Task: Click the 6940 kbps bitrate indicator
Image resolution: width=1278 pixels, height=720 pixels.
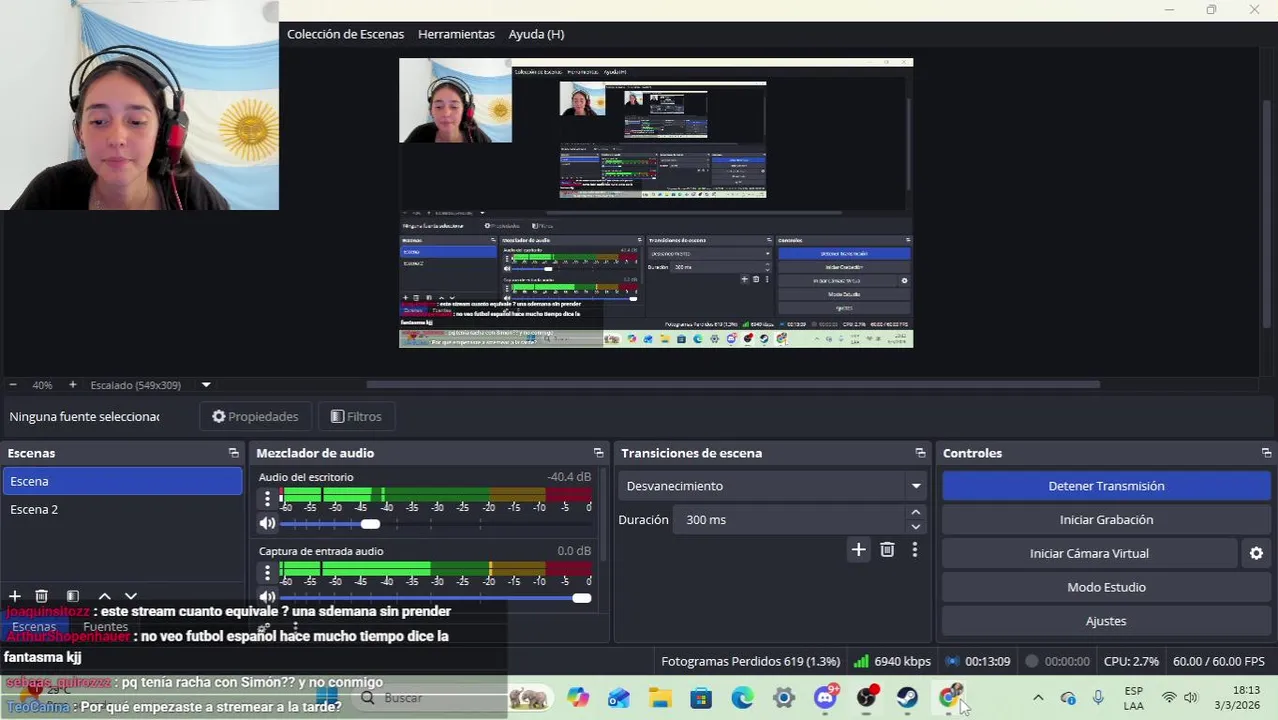Action: click(893, 661)
